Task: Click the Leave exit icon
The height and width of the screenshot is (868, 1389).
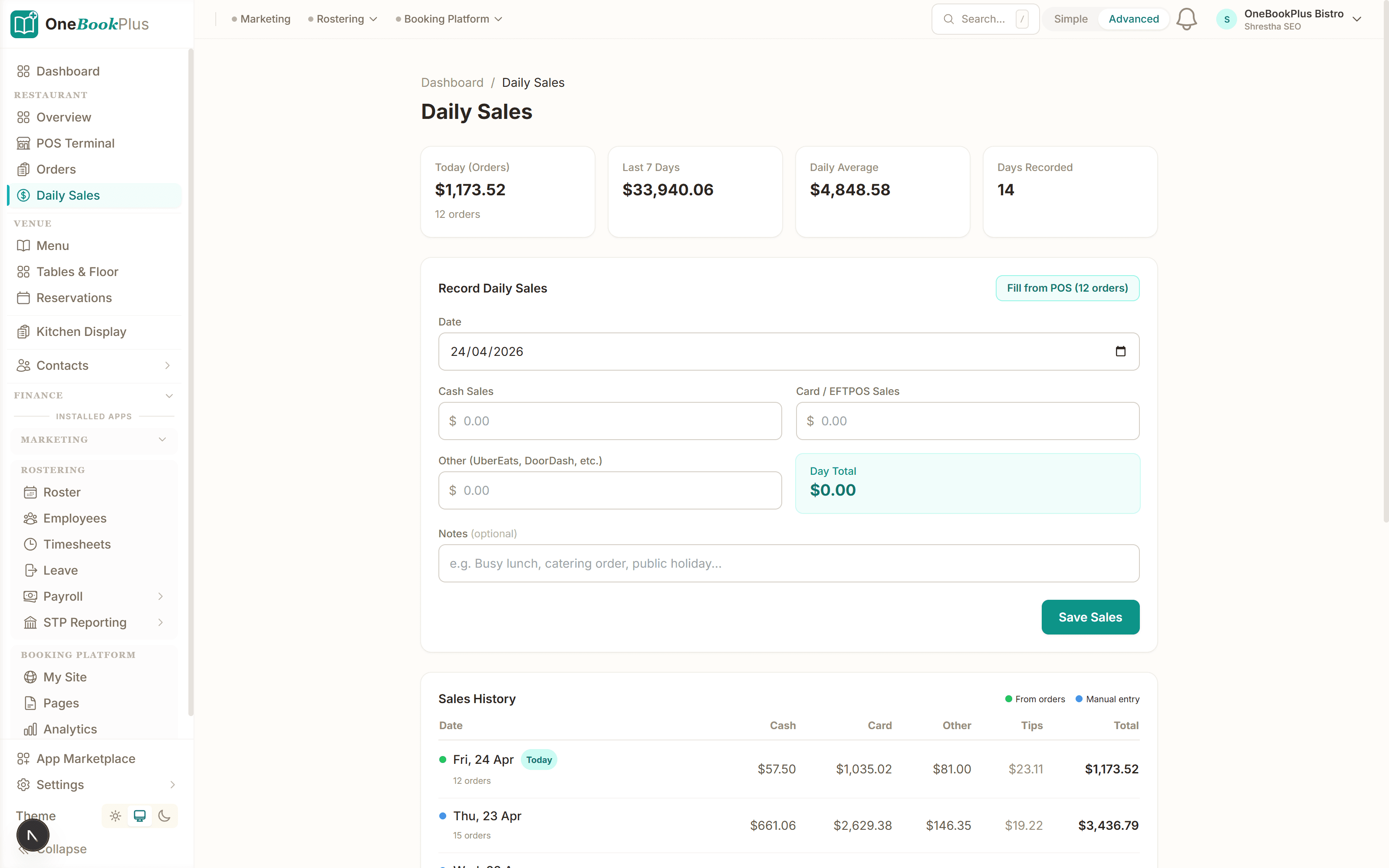Action: 30,571
